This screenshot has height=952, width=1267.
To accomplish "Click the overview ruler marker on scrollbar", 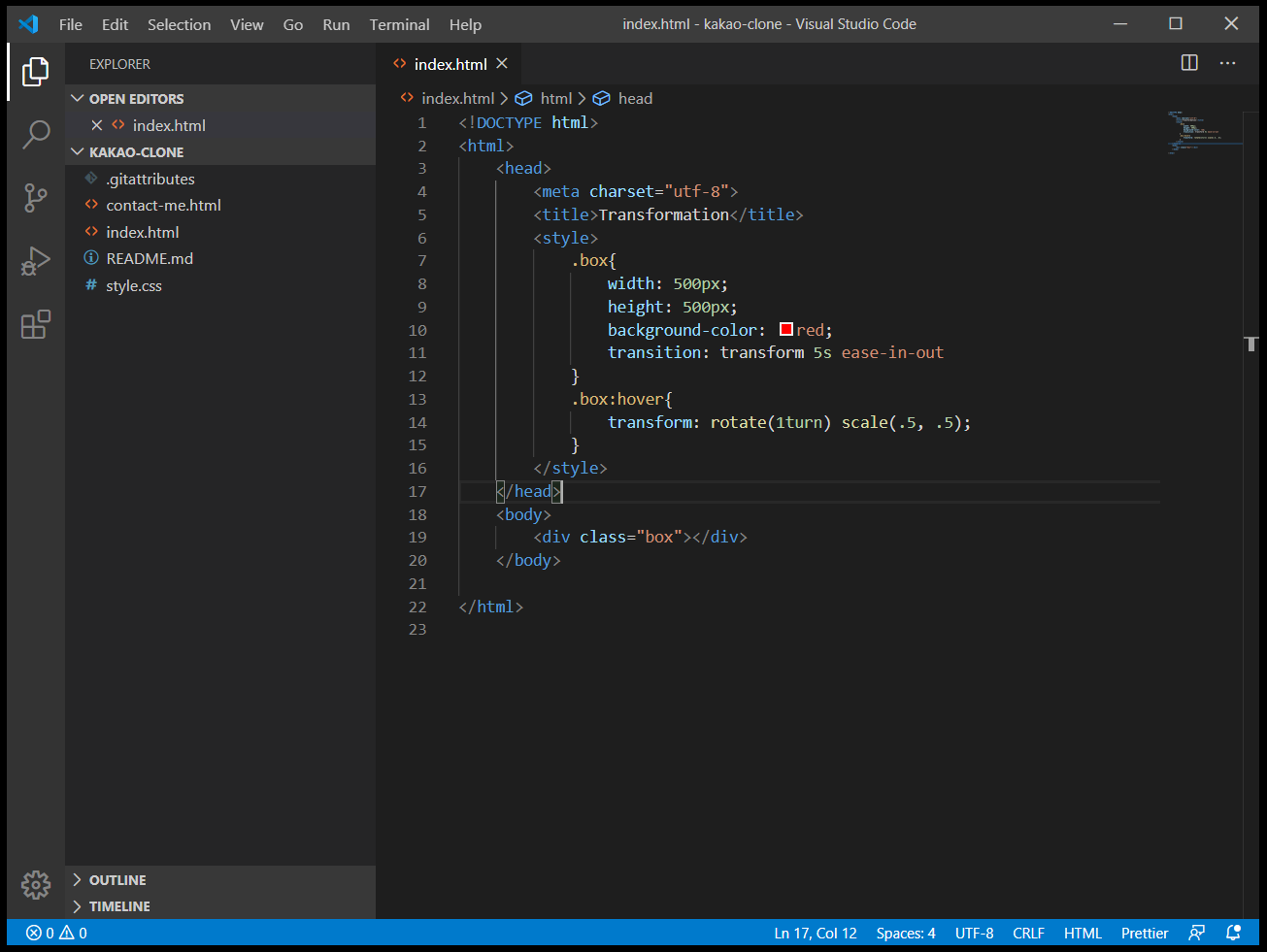I will click(x=1251, y=344).
